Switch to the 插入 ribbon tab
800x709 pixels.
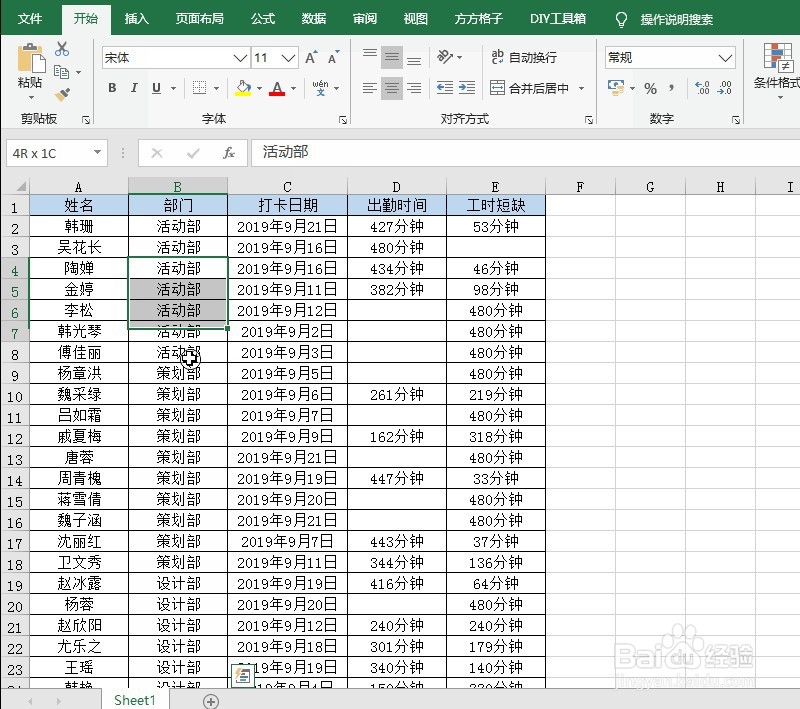pyautogui.click(x=136, y=18)
